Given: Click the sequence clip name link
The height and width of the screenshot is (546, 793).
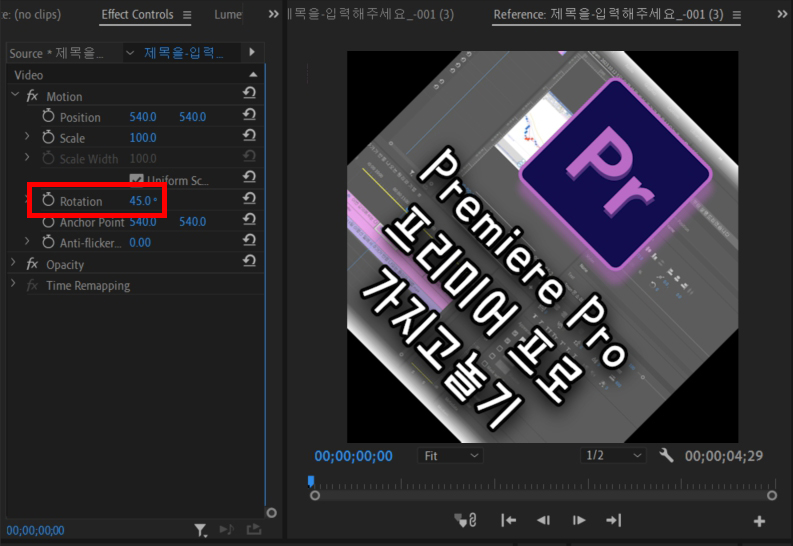Looking at the screenshot, I should click(x=184, y=53).
